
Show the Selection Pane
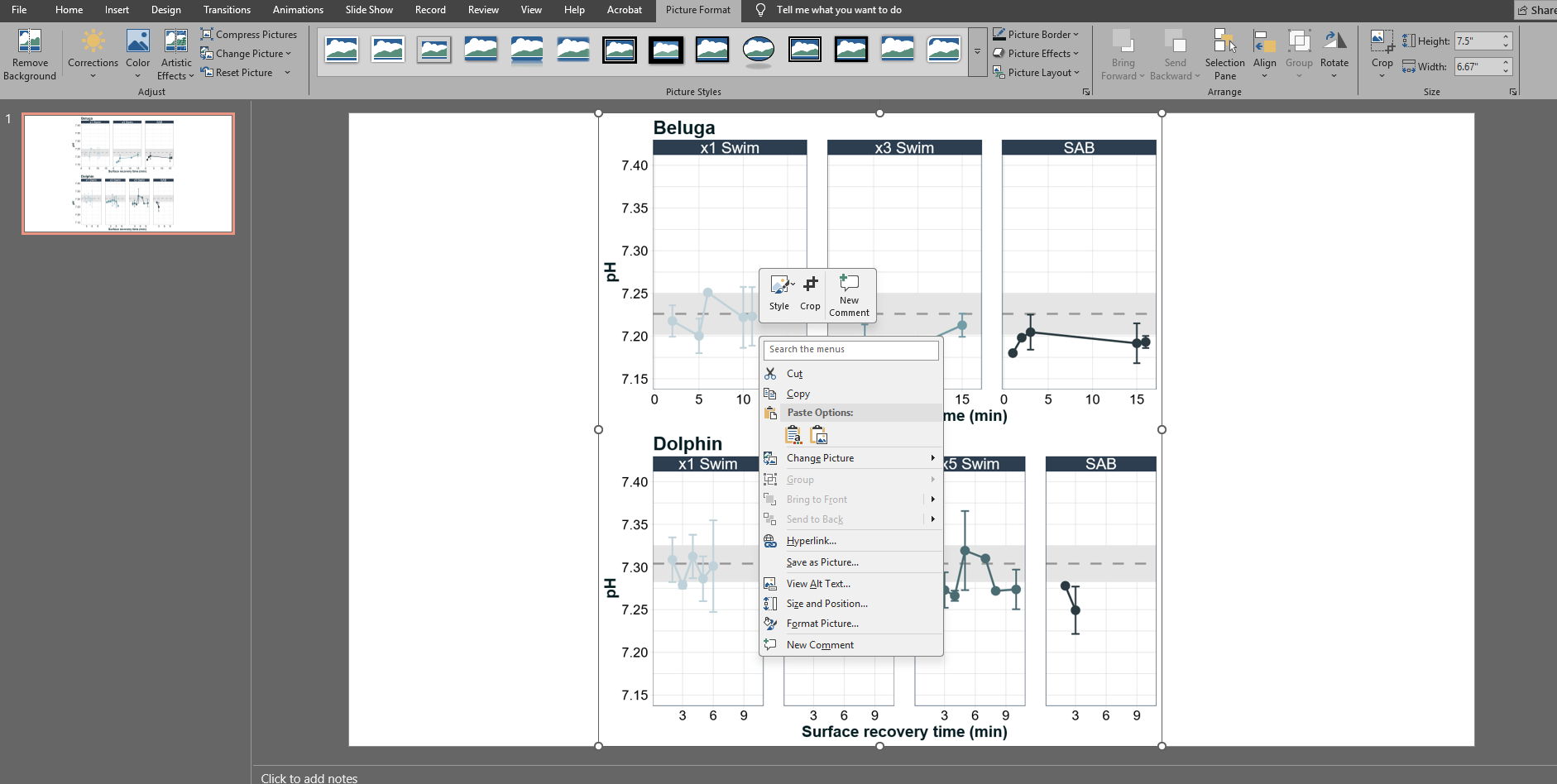point(1224,53)
